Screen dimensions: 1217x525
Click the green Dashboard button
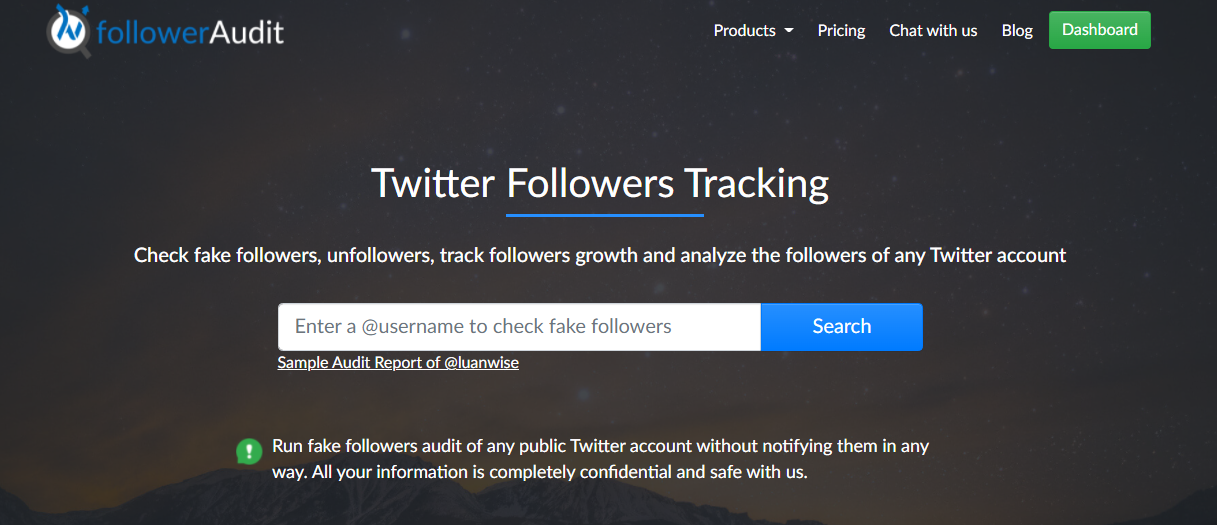1100,30
